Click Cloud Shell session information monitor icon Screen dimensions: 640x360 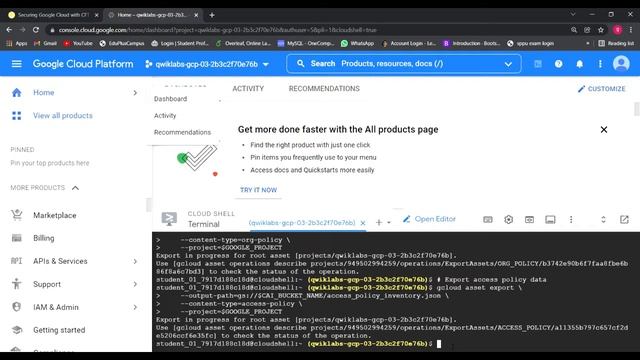[550, 220]
